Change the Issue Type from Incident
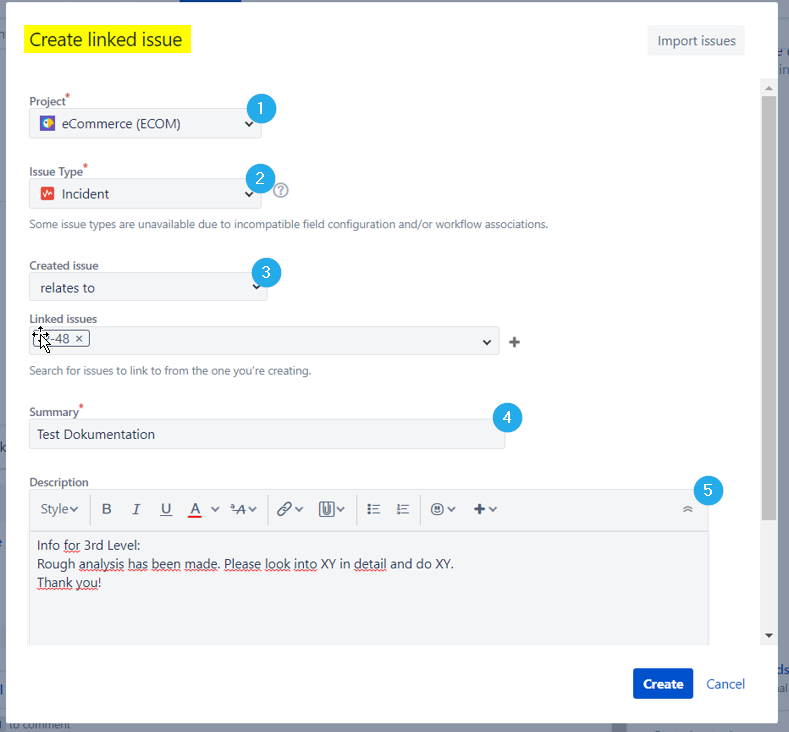Image resolution: width=789 pixels, height=732 pixels. (145, 194)
